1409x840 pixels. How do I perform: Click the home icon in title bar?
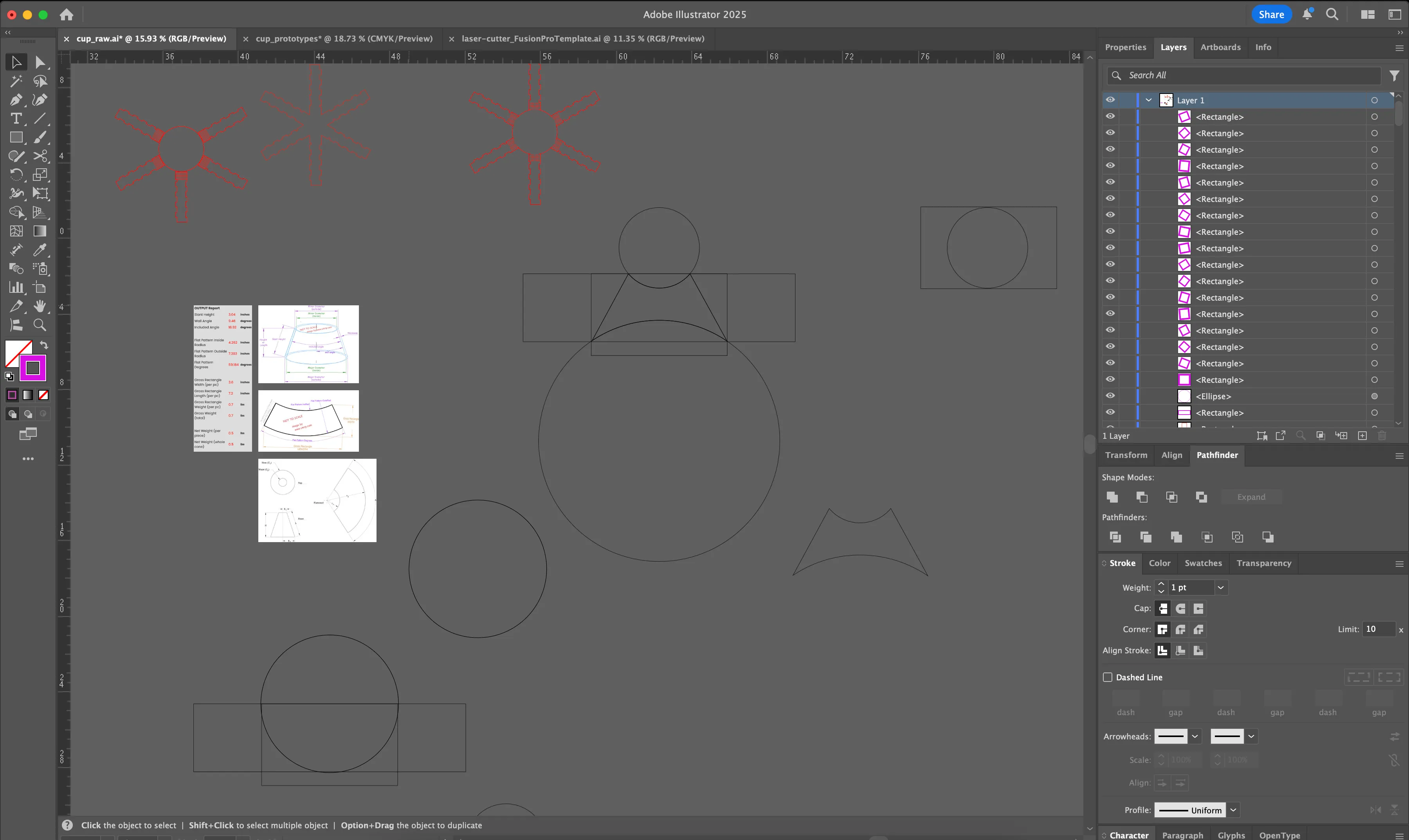click(x=66, y=15)
